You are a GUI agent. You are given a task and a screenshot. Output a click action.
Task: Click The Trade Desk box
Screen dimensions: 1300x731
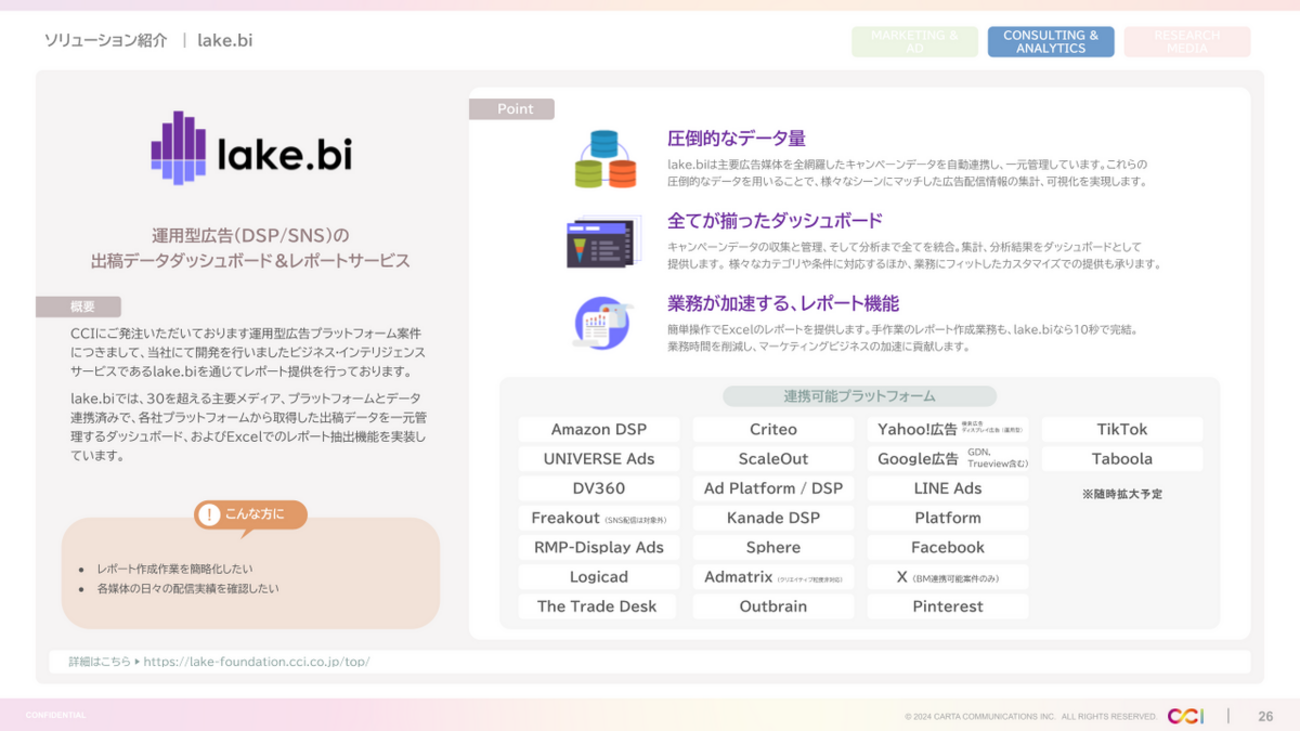click(x=599, y=606)
